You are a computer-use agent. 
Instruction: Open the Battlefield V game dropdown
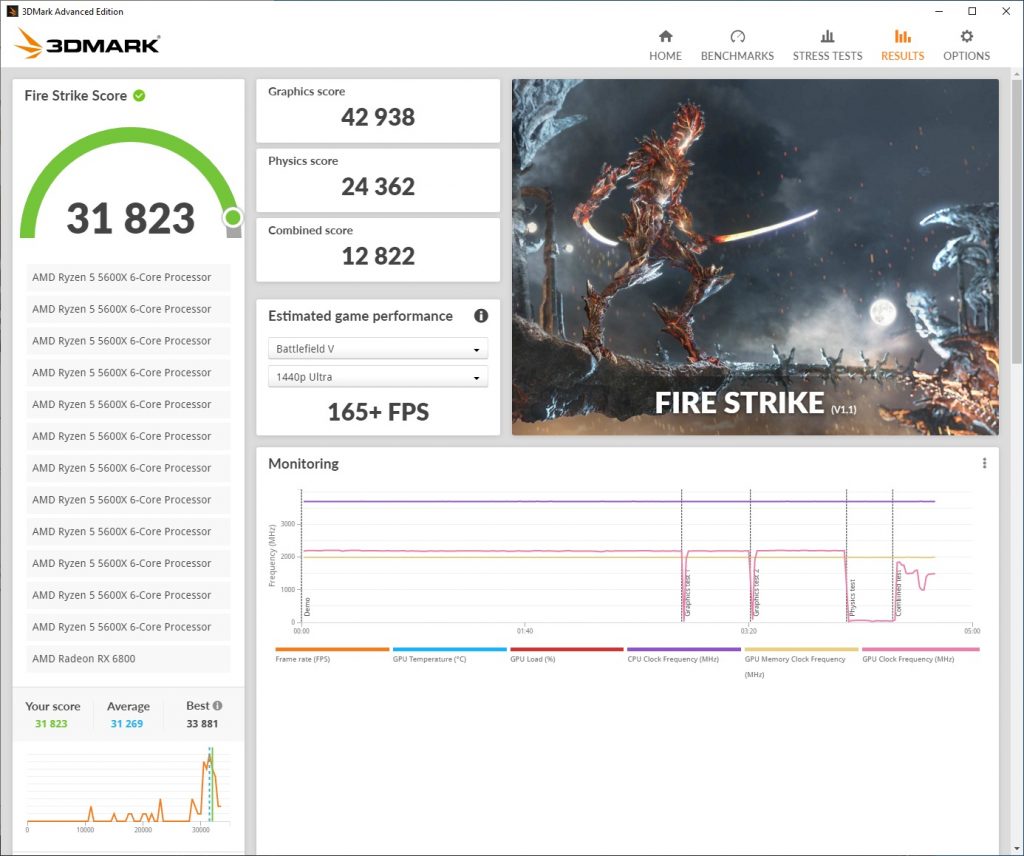pos(378,349)
